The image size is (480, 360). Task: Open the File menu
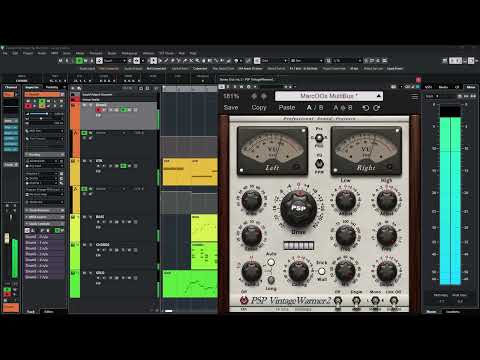(x=5, y=53)
